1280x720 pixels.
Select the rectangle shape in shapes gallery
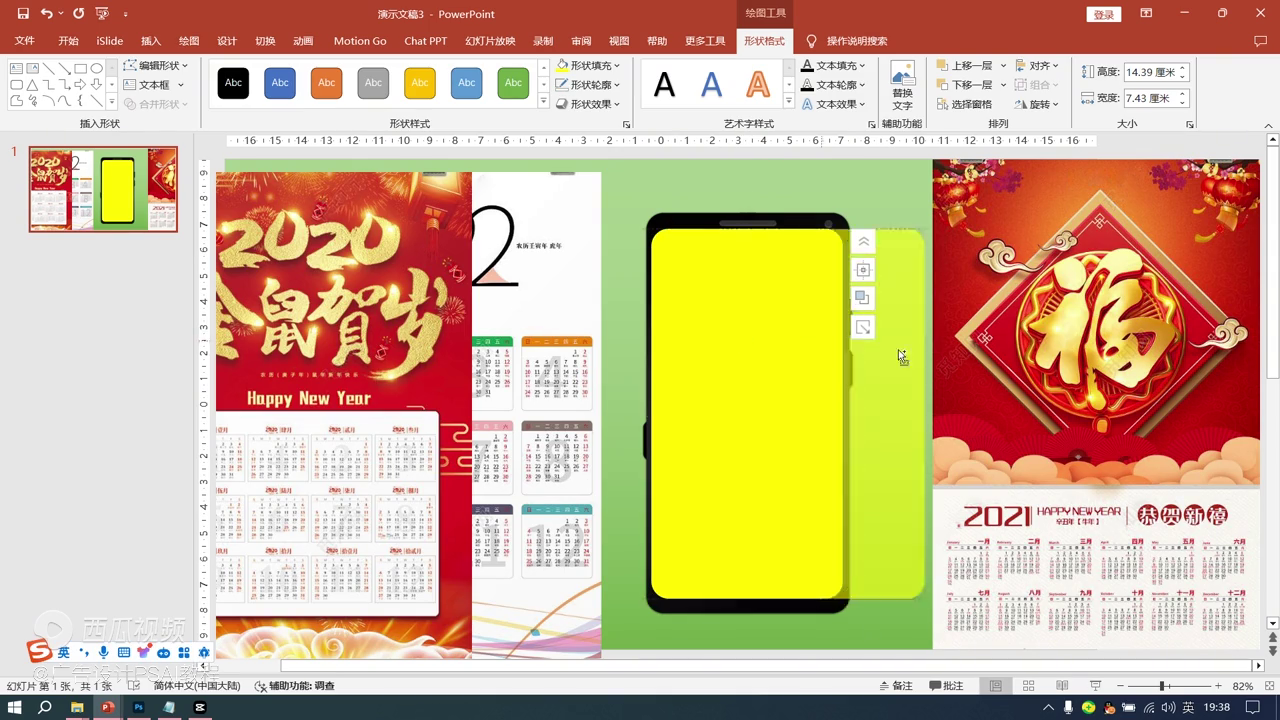81,69
